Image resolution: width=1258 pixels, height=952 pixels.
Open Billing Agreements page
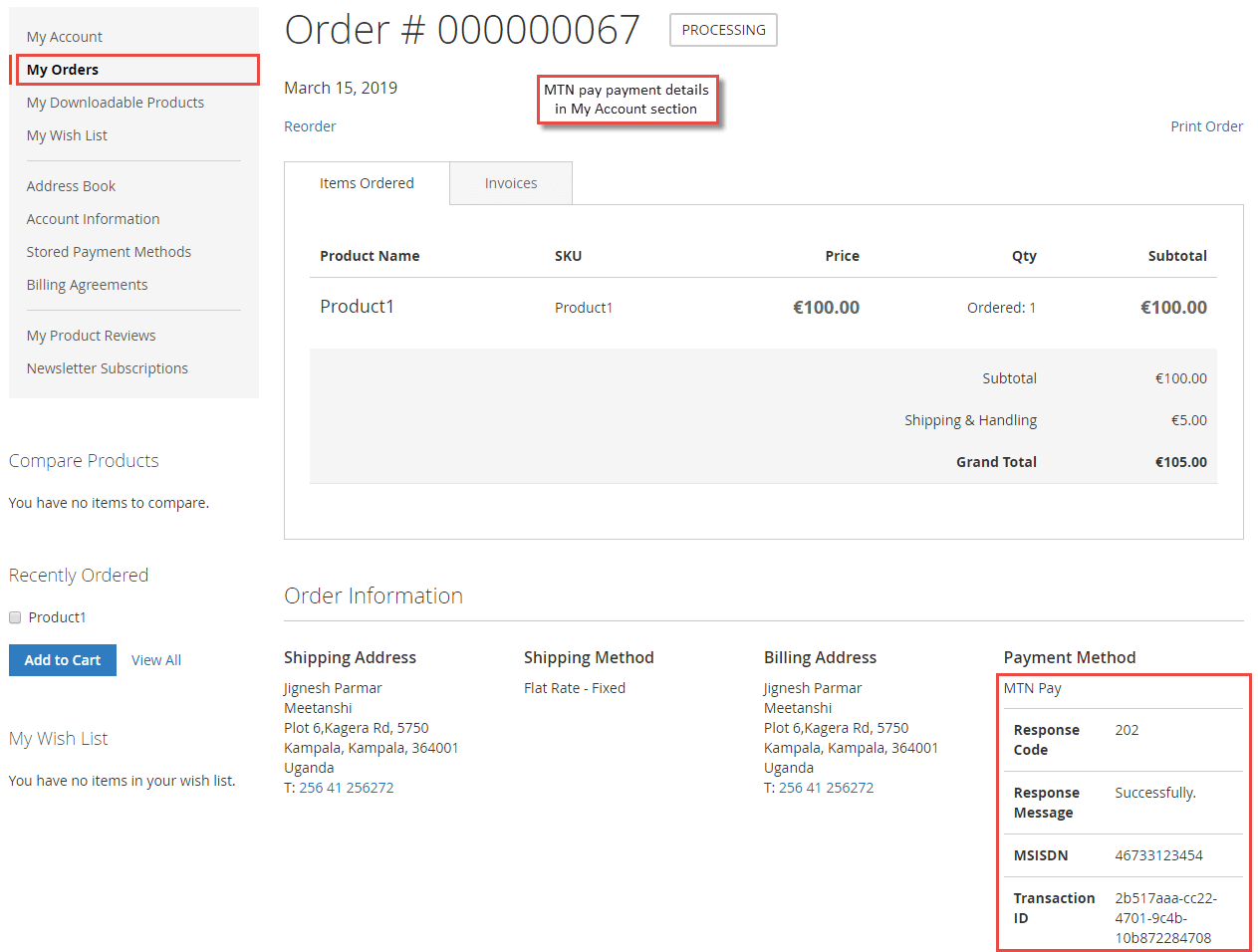87,284
